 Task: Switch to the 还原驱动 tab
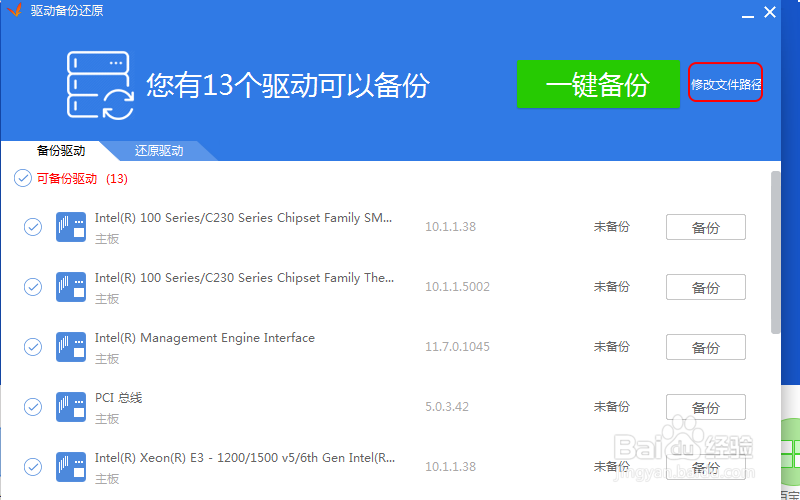[x=159, y=151]
